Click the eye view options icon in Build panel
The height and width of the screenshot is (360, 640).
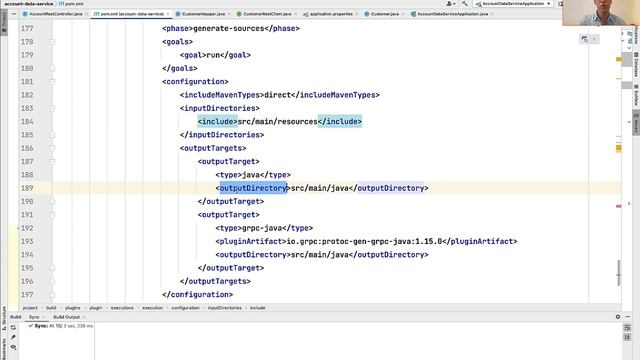pos(13,347)
